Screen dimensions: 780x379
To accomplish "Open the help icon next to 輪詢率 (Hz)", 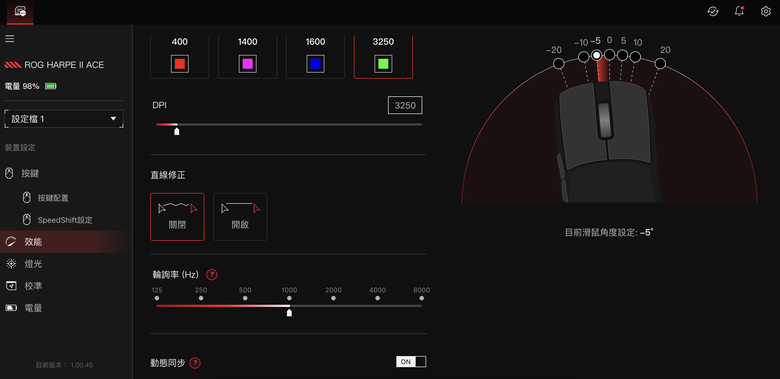I will coord(212,275).
